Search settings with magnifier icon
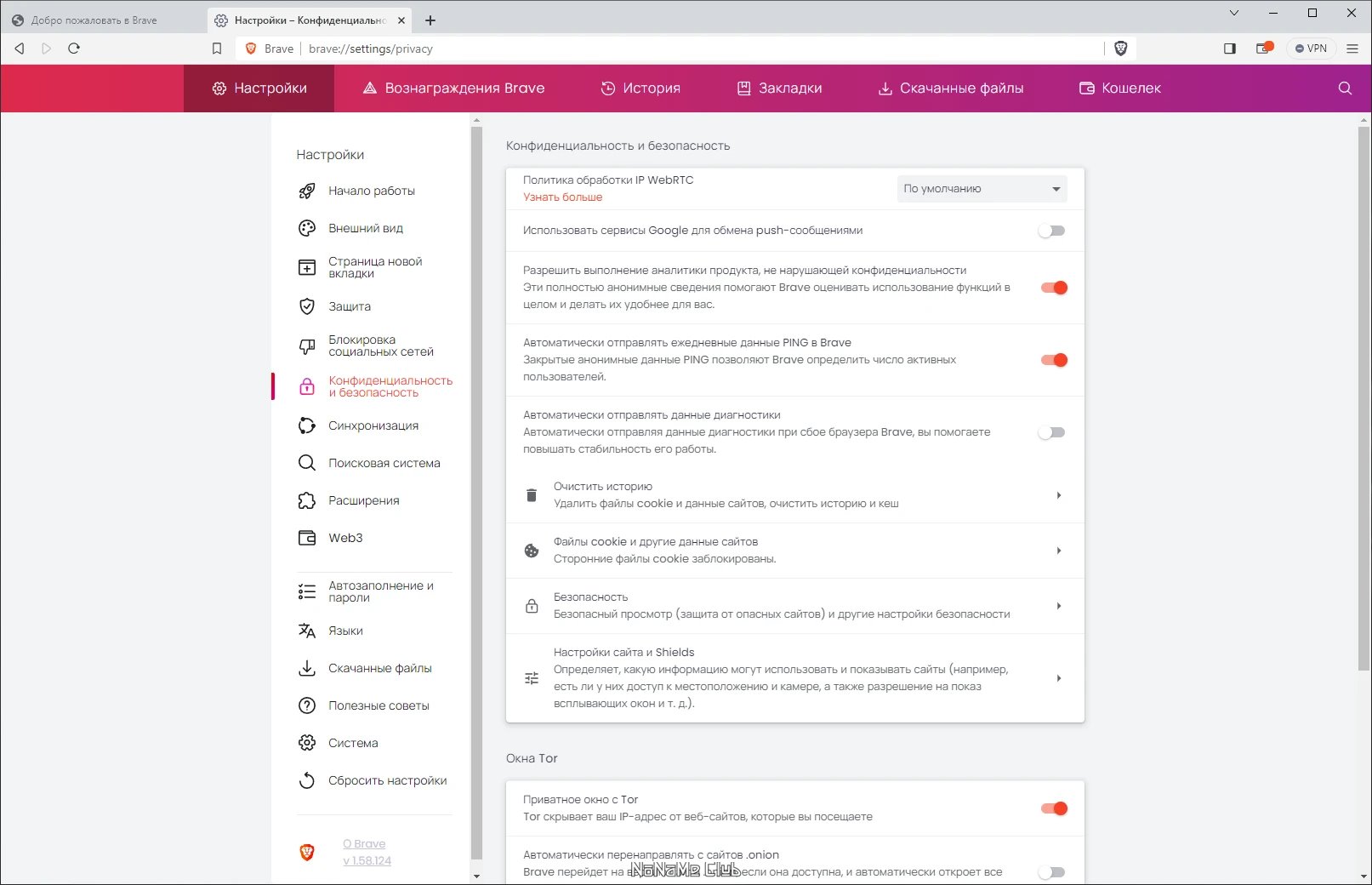 1345,88
